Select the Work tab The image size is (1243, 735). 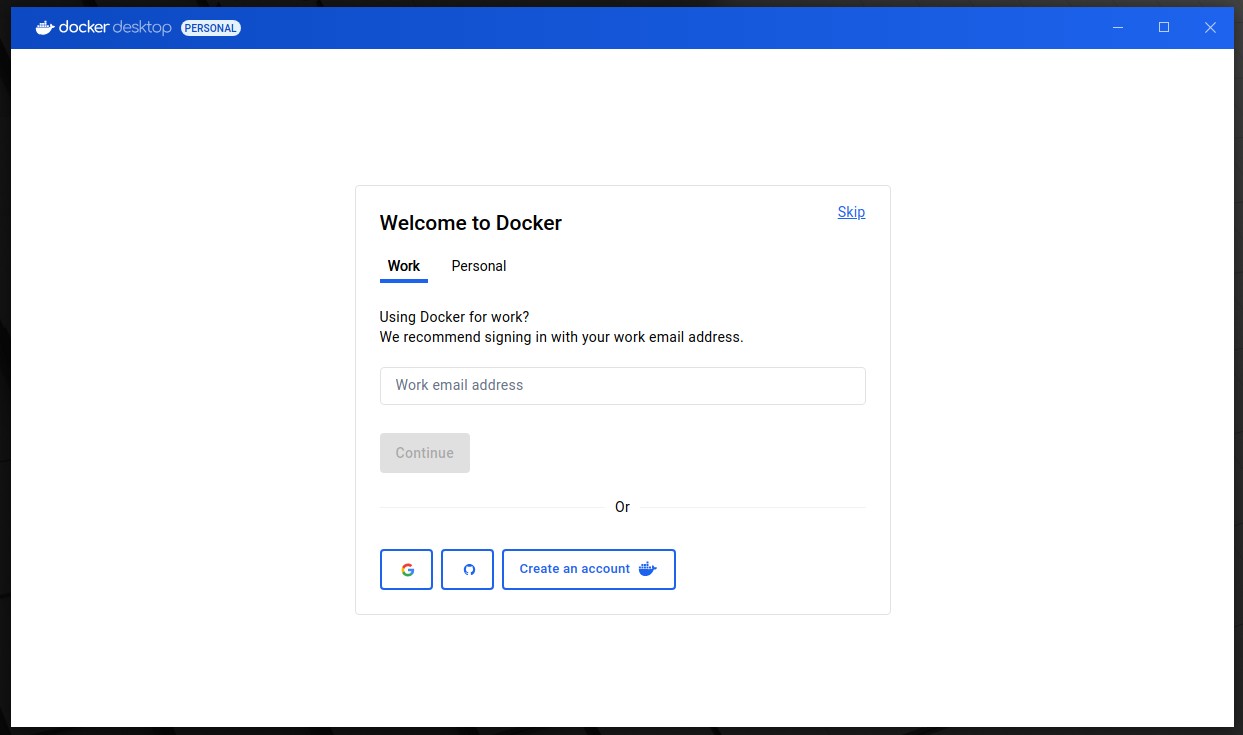point(404,266)
